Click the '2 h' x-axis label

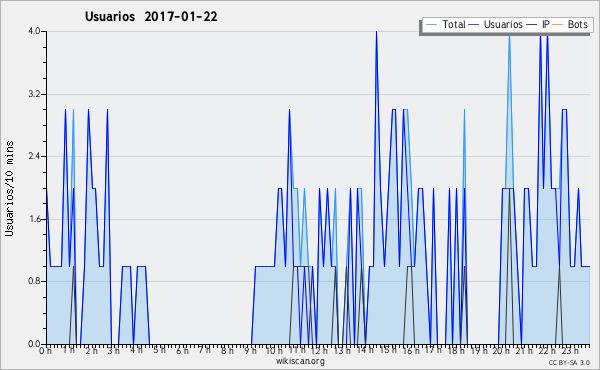tap(91, 351)
